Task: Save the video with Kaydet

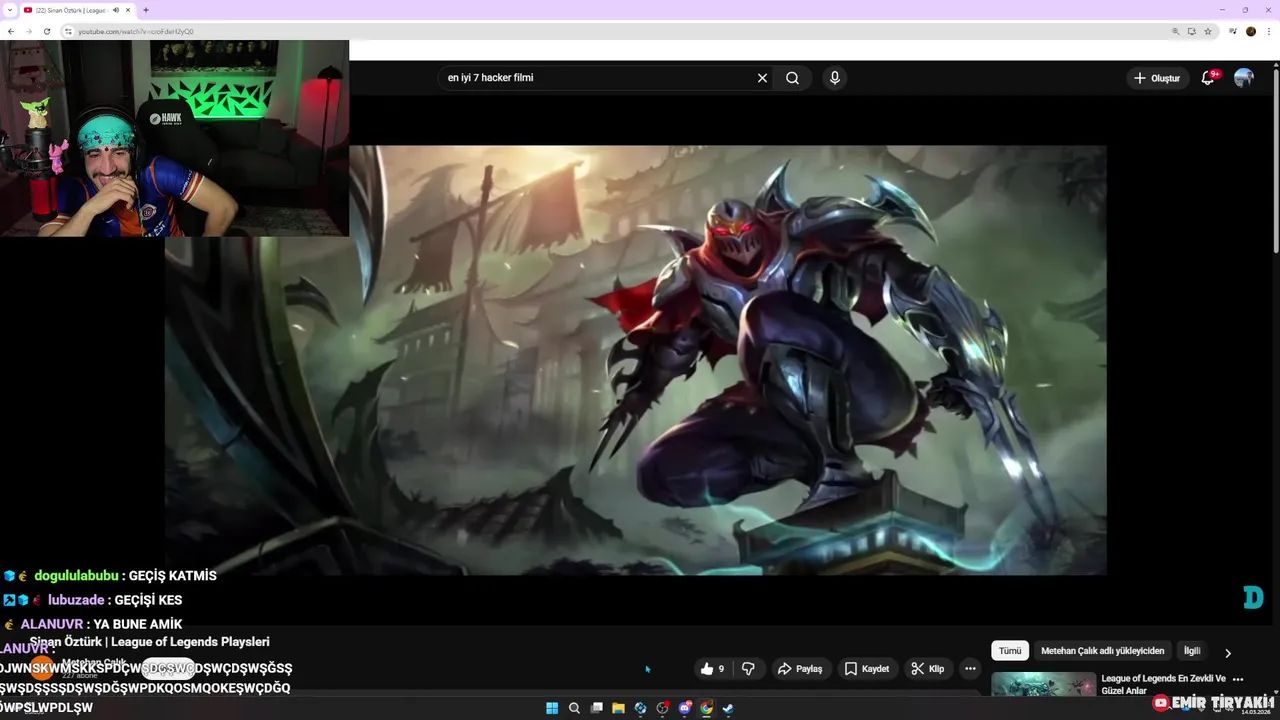Action: 866,669
